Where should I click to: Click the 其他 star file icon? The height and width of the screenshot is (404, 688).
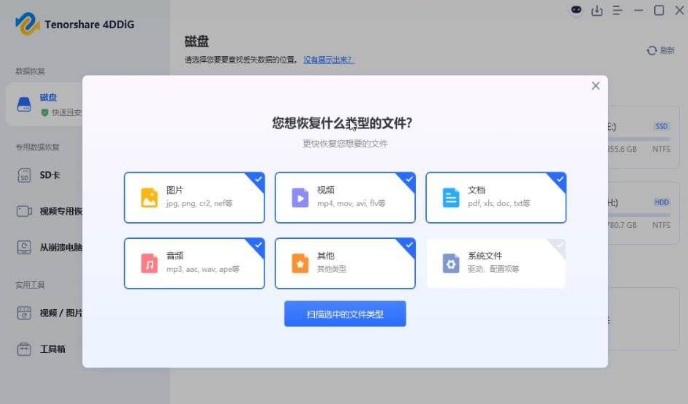point(300,263)
